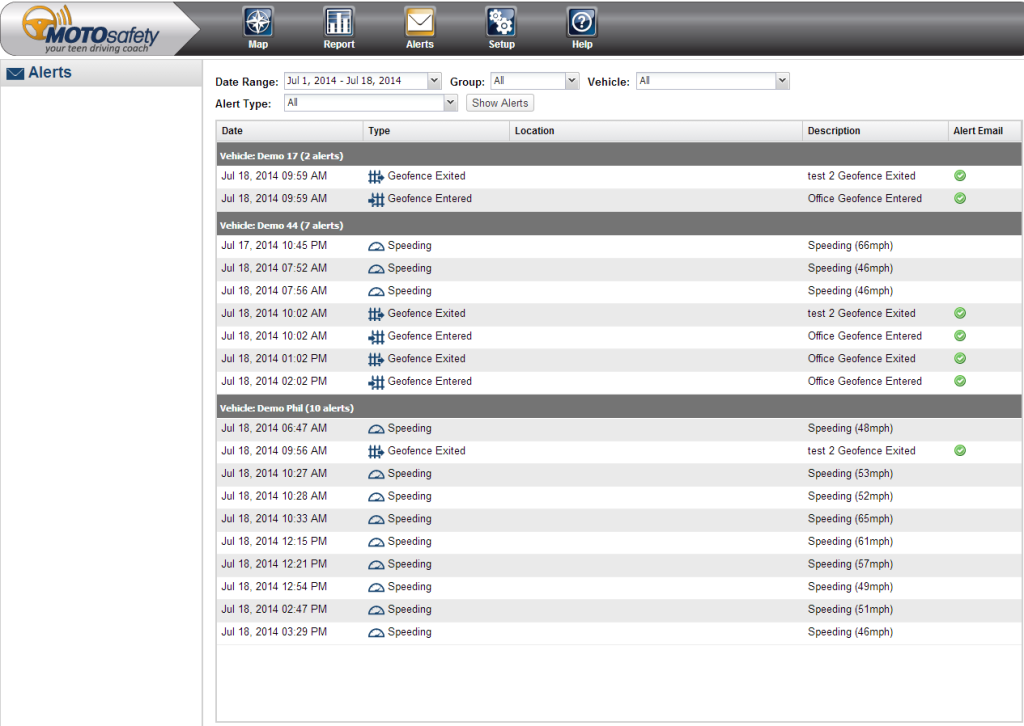Screen dimensions: 1024x726
Task: Select Alerts in the left sidebar
Action: (x=50, y=73)
